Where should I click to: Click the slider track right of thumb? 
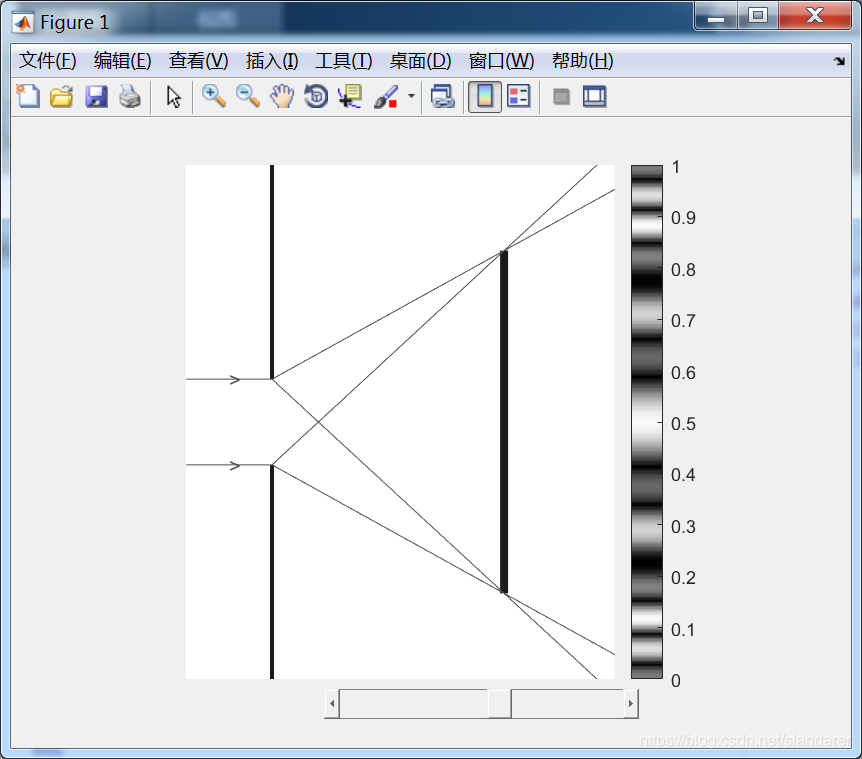coord(568,703)
